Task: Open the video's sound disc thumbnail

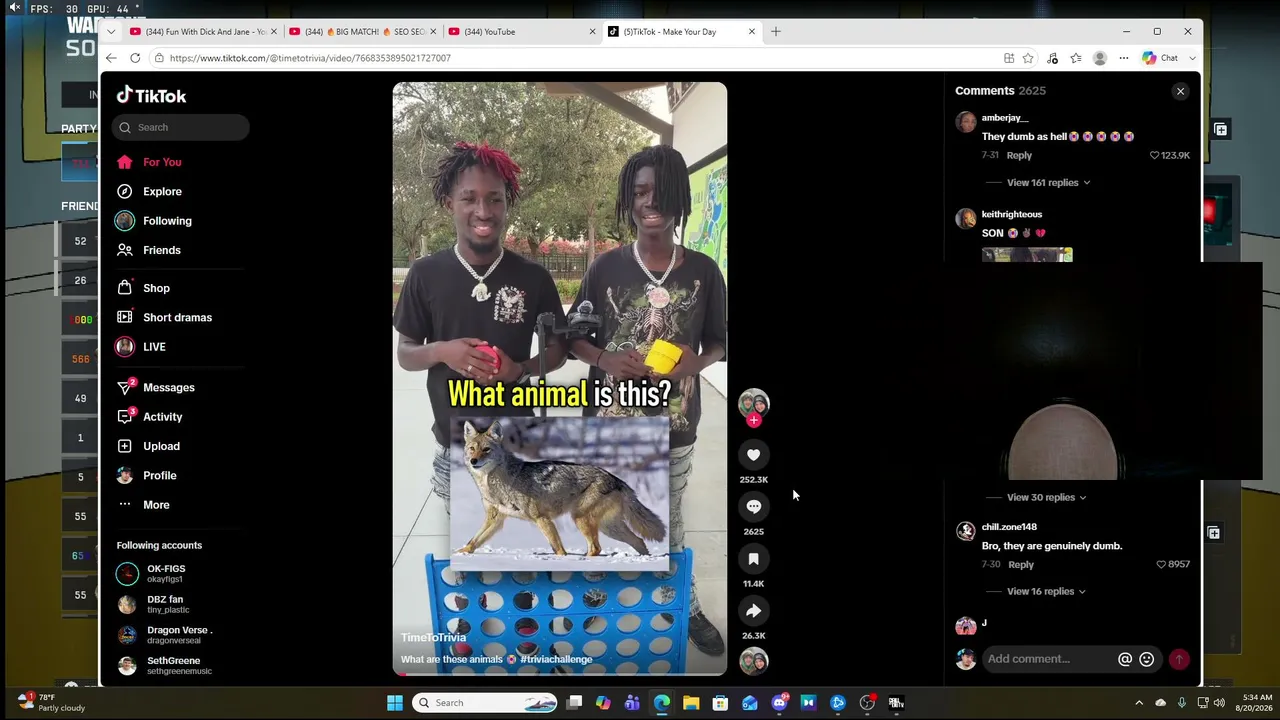Action: [x=753, y=661]
